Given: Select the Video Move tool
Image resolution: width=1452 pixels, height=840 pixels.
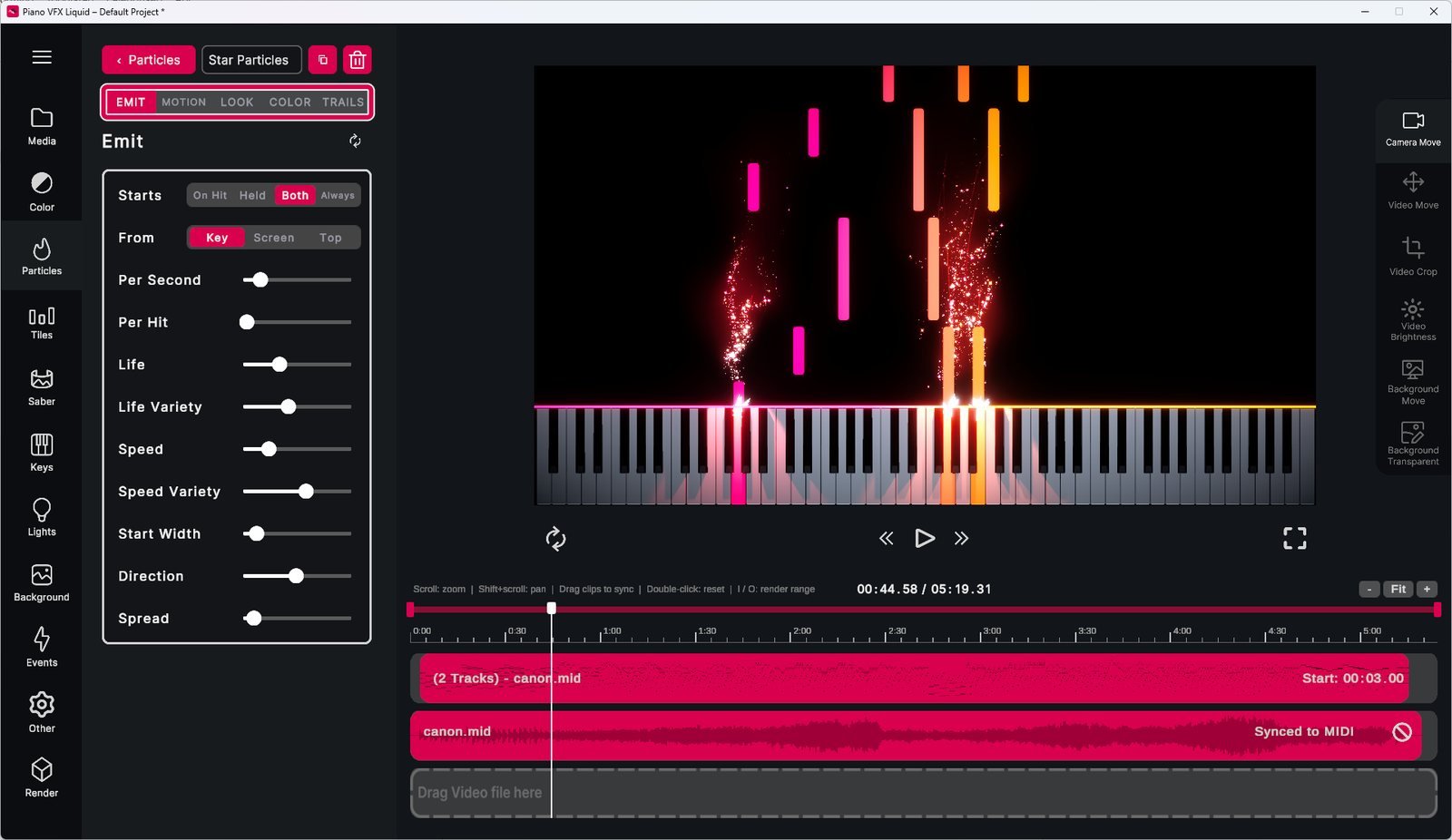Looking at the screenshot, I should tap(1413, 190).
